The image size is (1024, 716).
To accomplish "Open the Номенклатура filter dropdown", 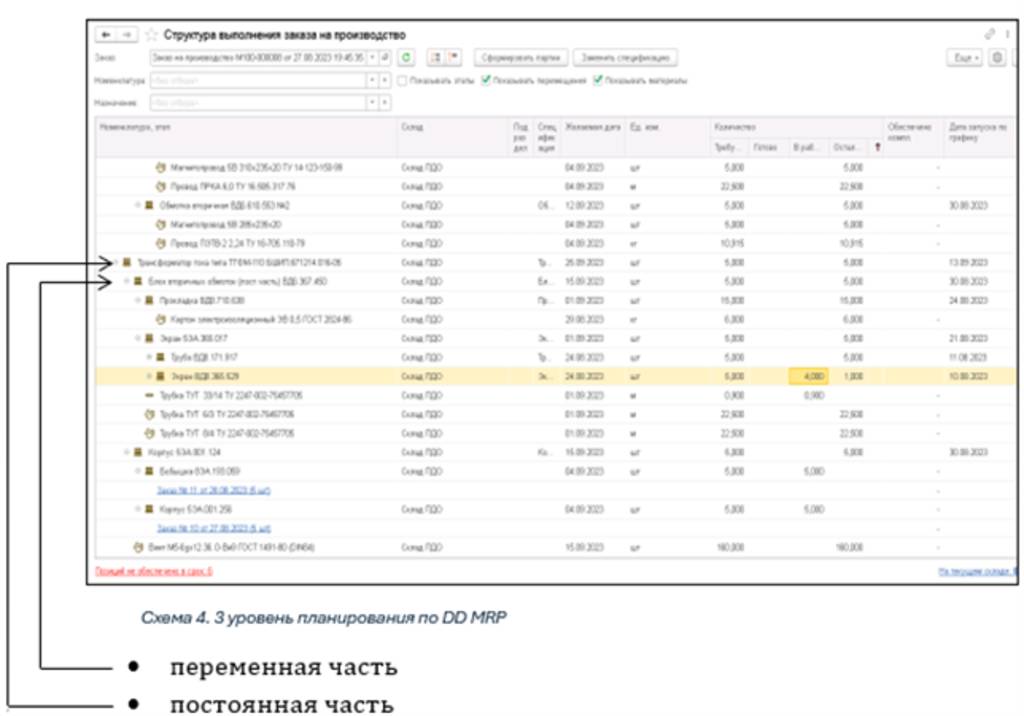I will click(373, 81).
